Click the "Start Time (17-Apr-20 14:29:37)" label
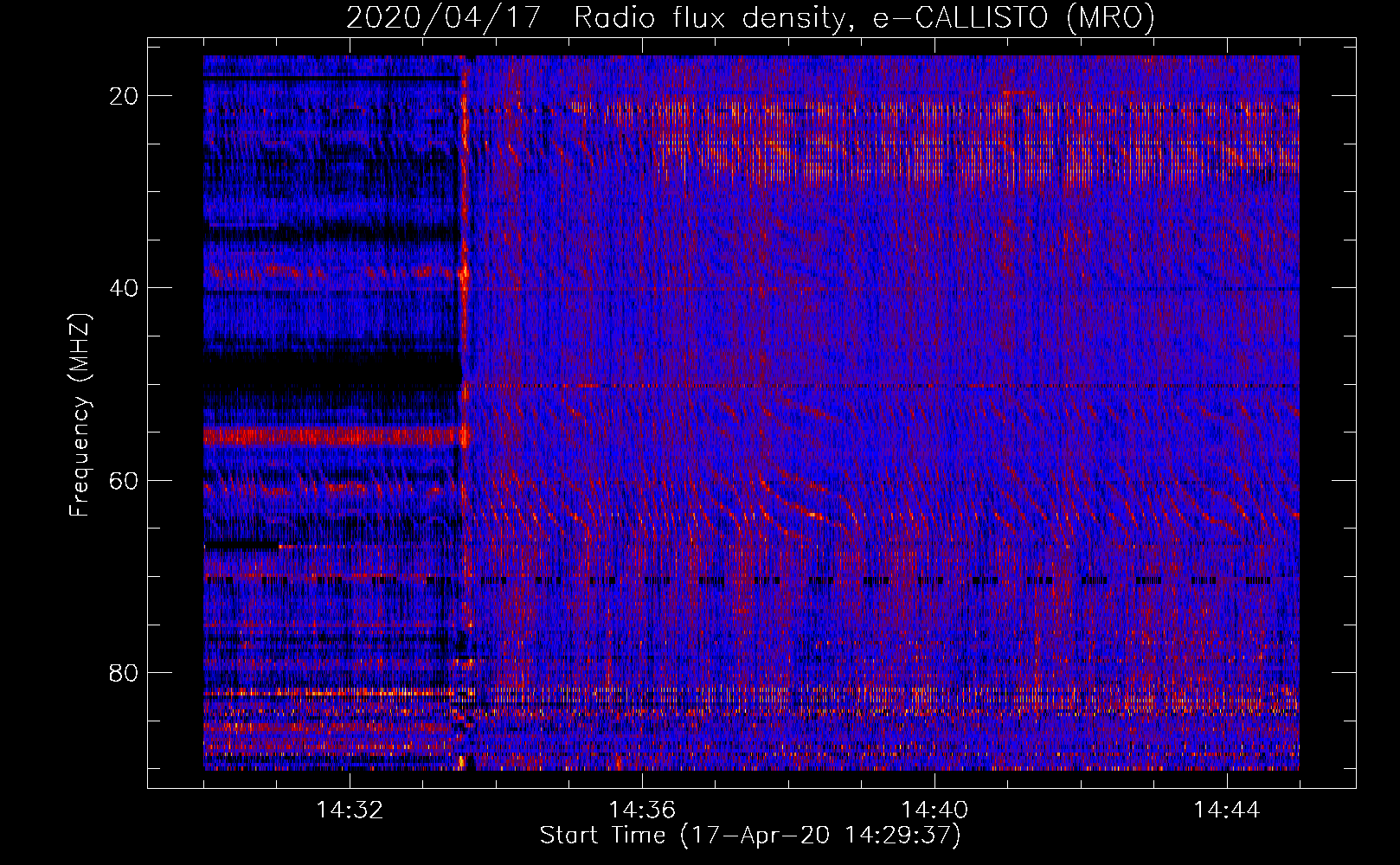 751,836
